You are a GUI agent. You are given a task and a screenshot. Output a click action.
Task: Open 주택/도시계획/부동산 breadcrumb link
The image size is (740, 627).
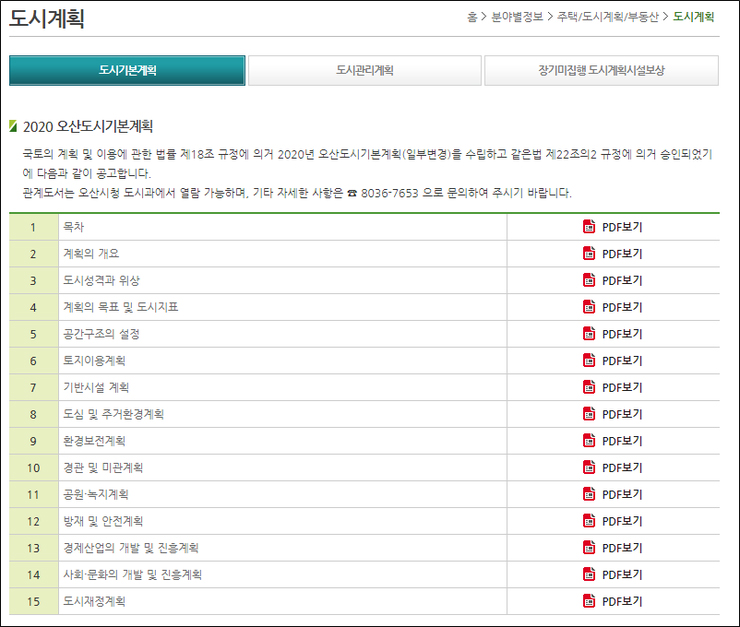[x=609, y=17]
